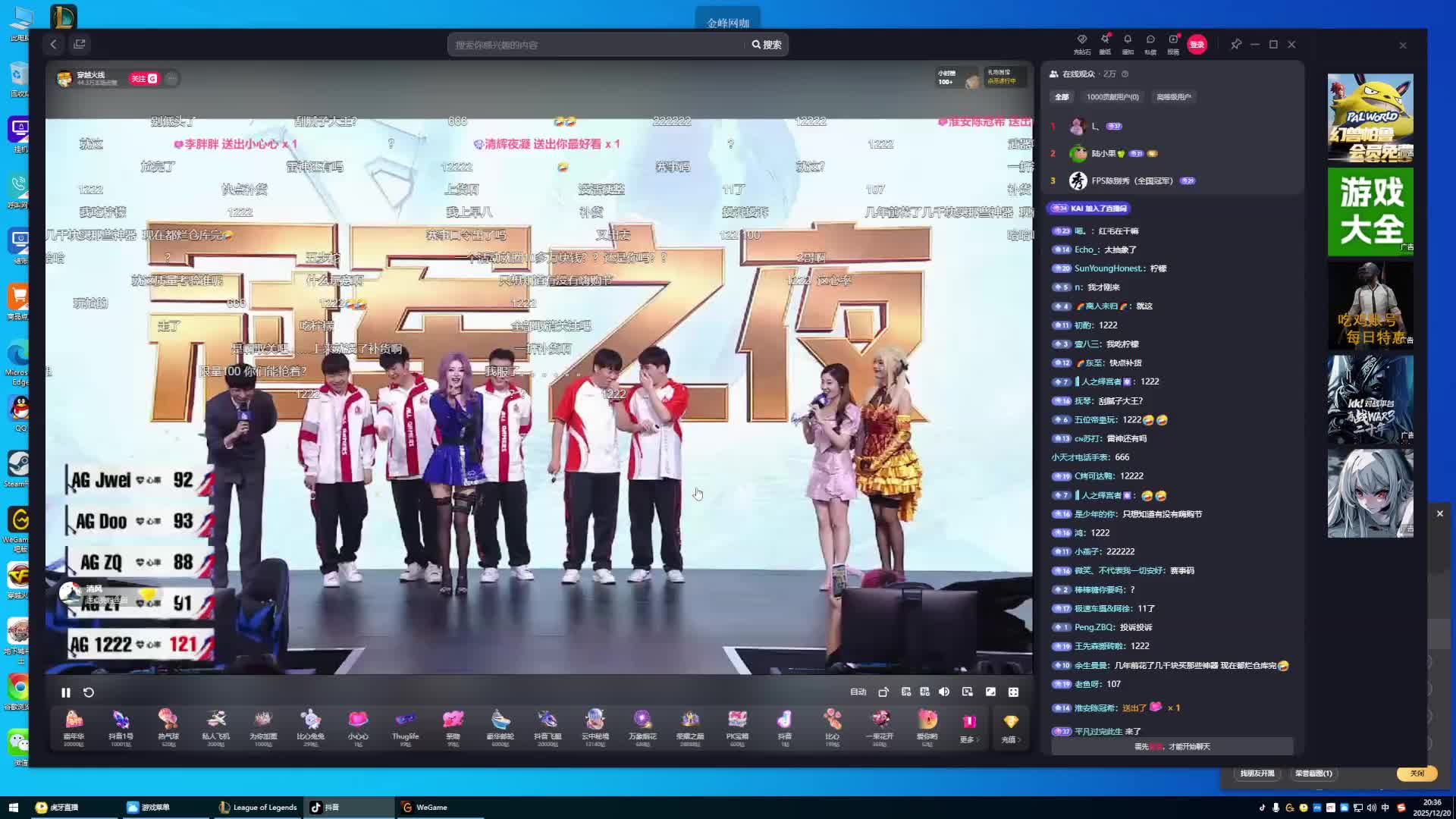Open WeGame from the Windows taskbar
The height and width of the screenshot is (819, 1456).
(425, 808)
